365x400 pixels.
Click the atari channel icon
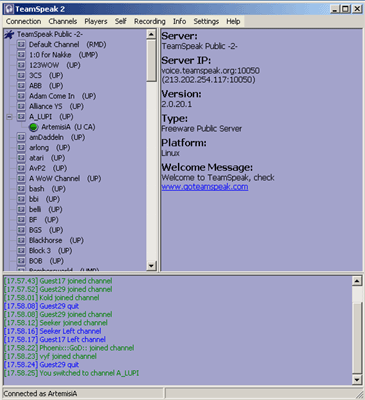tap(21, 158)
